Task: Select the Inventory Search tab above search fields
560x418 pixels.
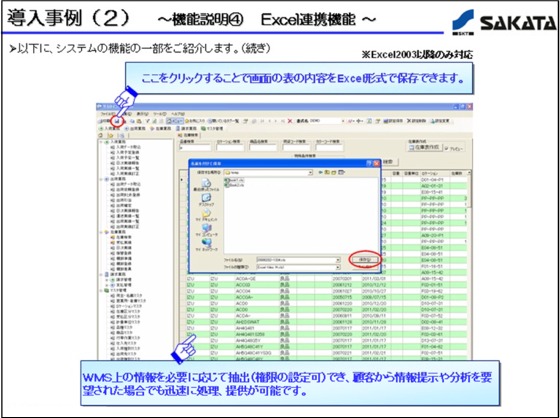Action: [188, 135]
